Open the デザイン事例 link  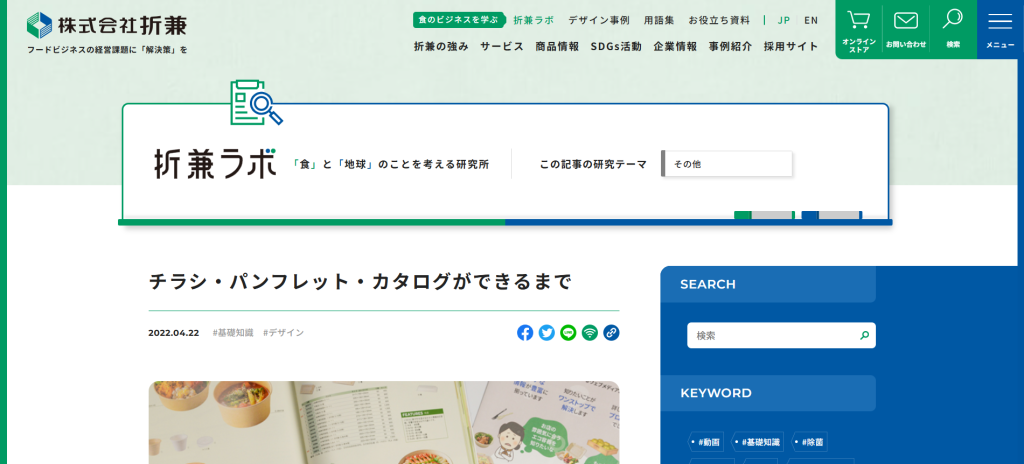click(x=599, y=20)
